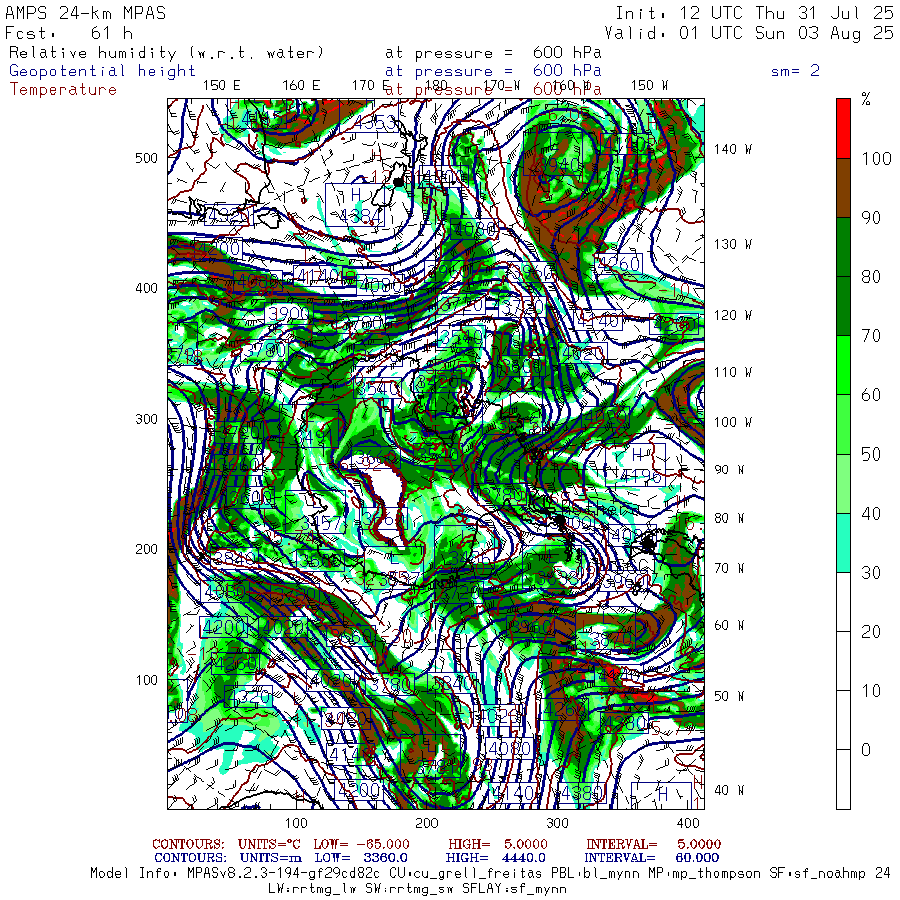Click the '50 W' longitude label
Screen dimensions: 900x900
(730, 697)
